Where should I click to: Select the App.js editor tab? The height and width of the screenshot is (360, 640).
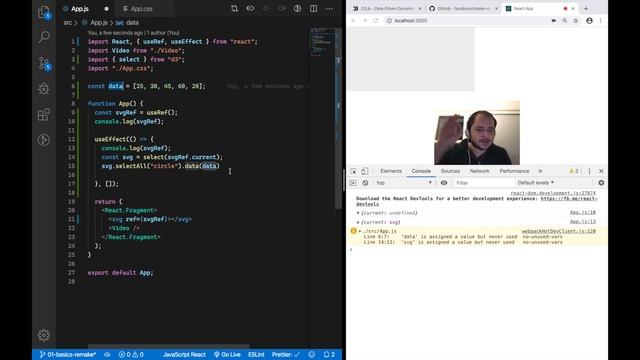(x=80, y=9)
